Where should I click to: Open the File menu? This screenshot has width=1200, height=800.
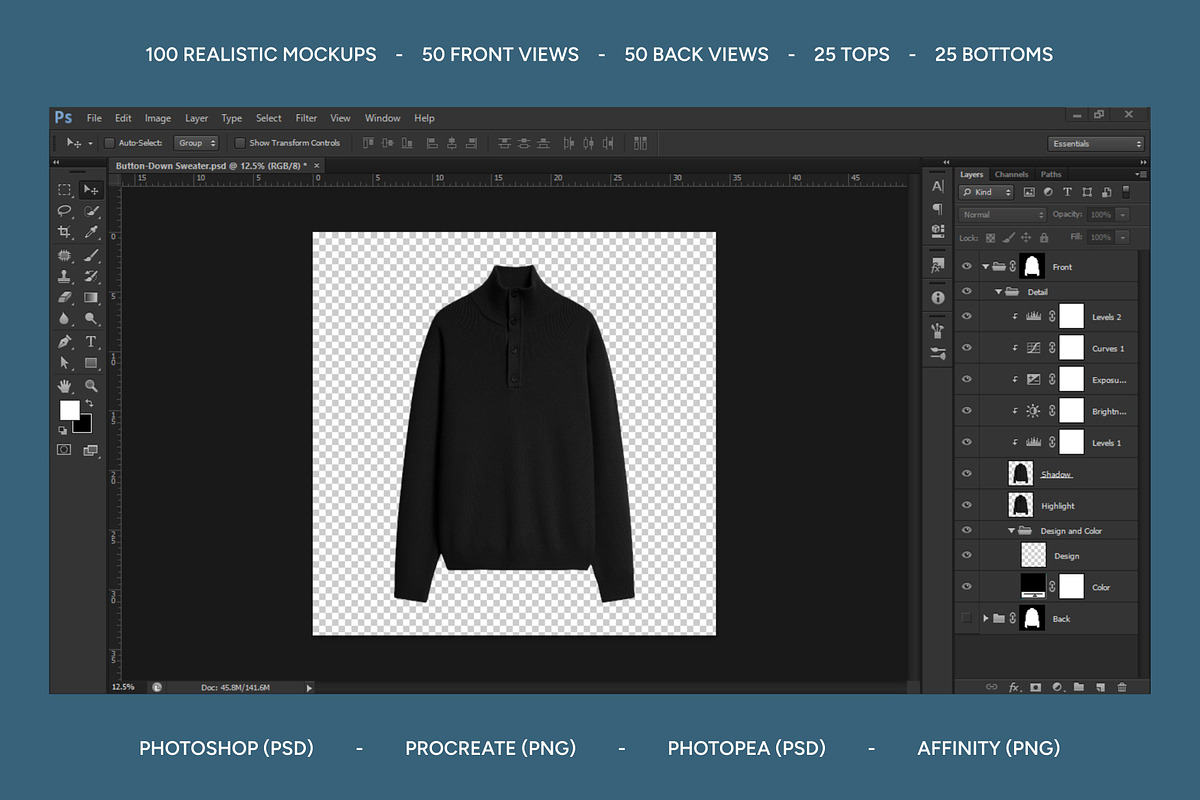coord(94,118)
